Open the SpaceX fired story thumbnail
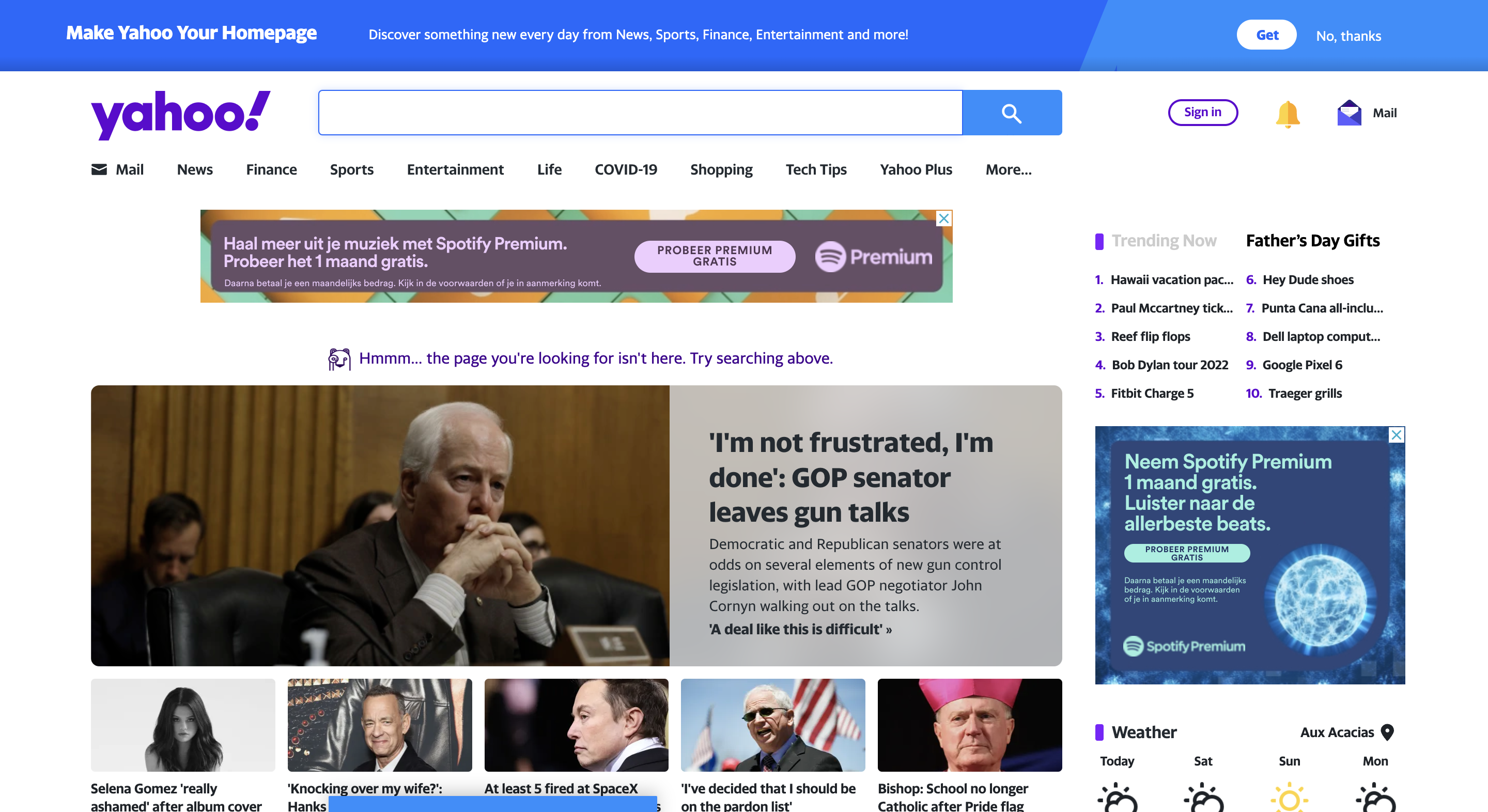 (576, 725)
